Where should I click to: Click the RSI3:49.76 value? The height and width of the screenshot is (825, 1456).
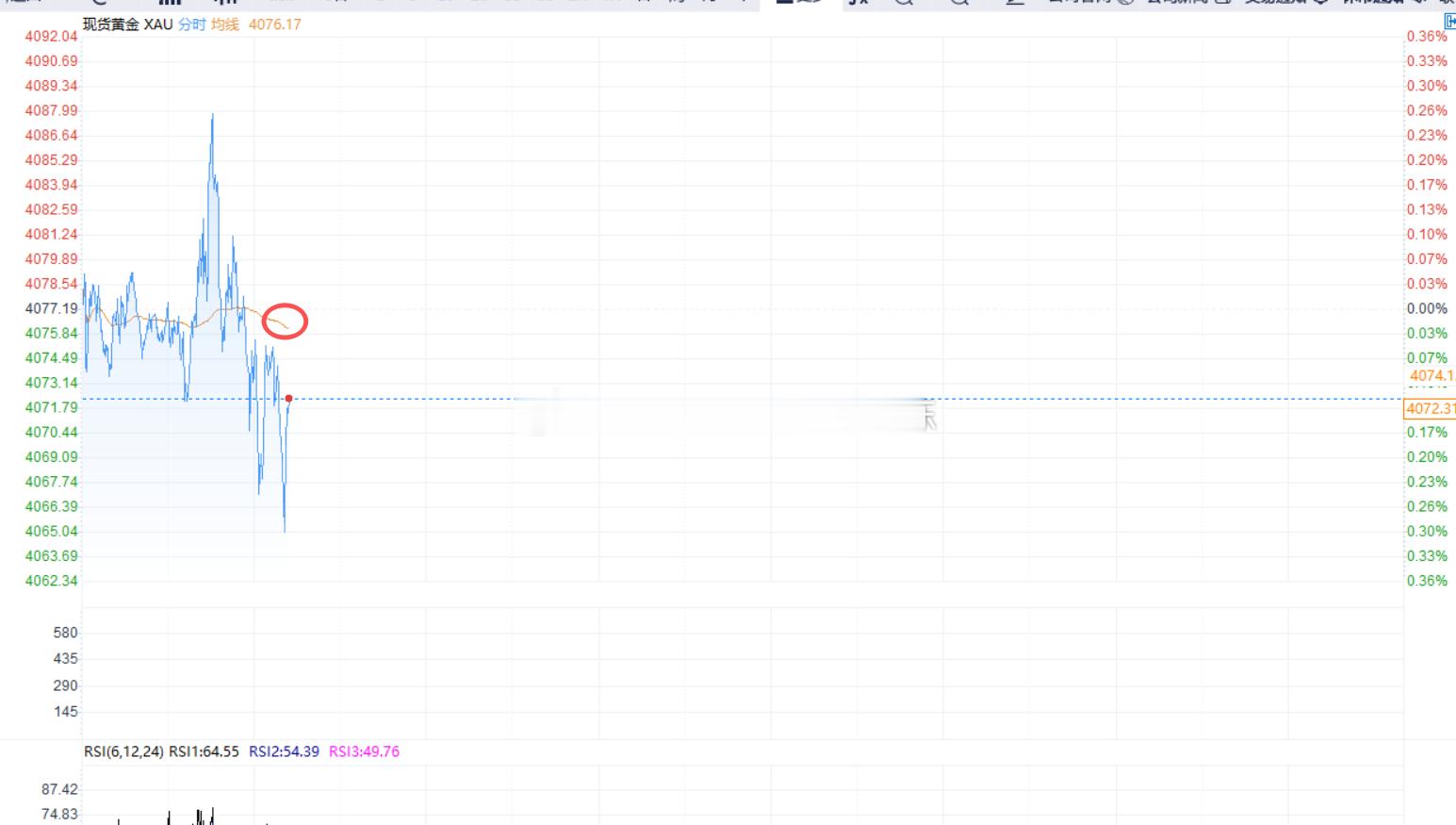364,751
